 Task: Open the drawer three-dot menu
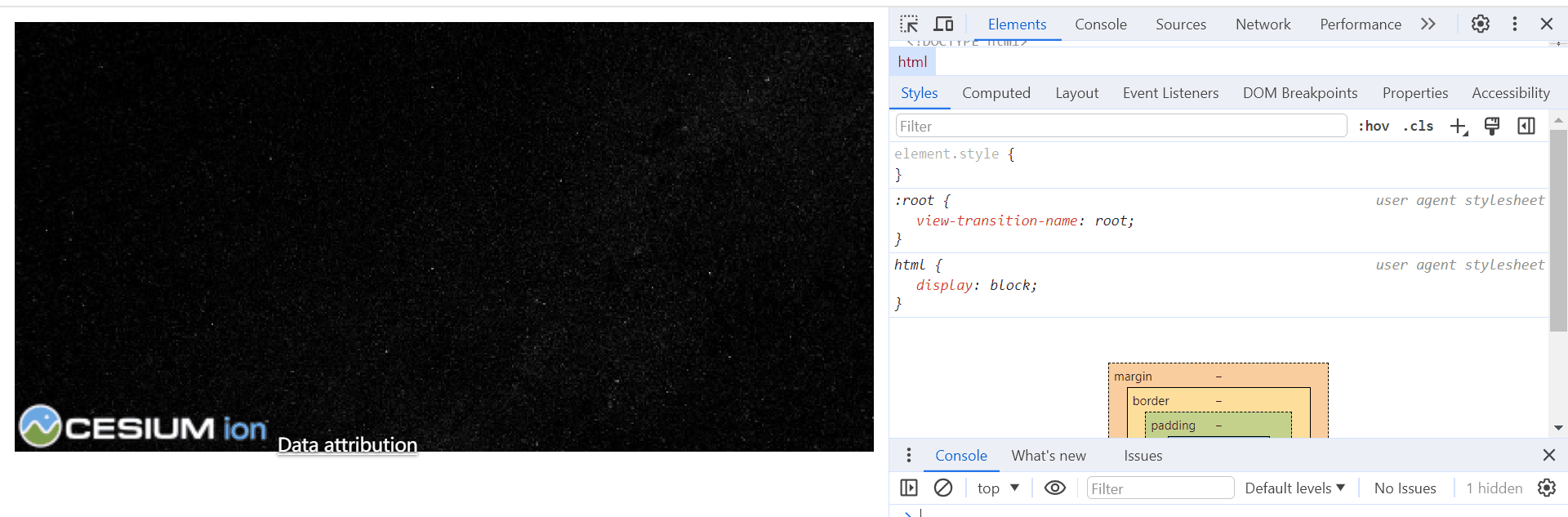point(908,455)
